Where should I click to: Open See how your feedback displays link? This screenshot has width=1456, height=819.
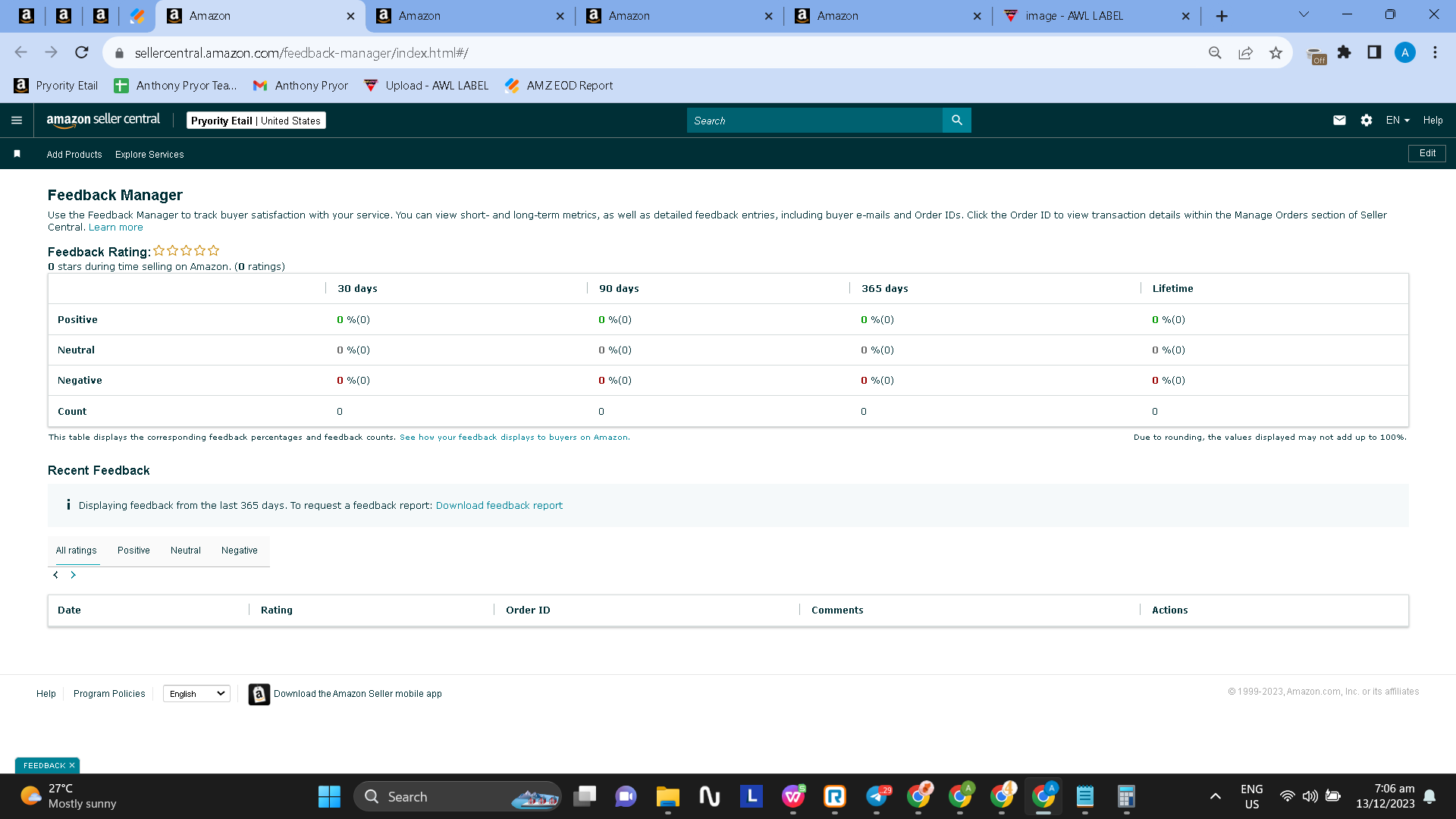(x=514, y=438)
